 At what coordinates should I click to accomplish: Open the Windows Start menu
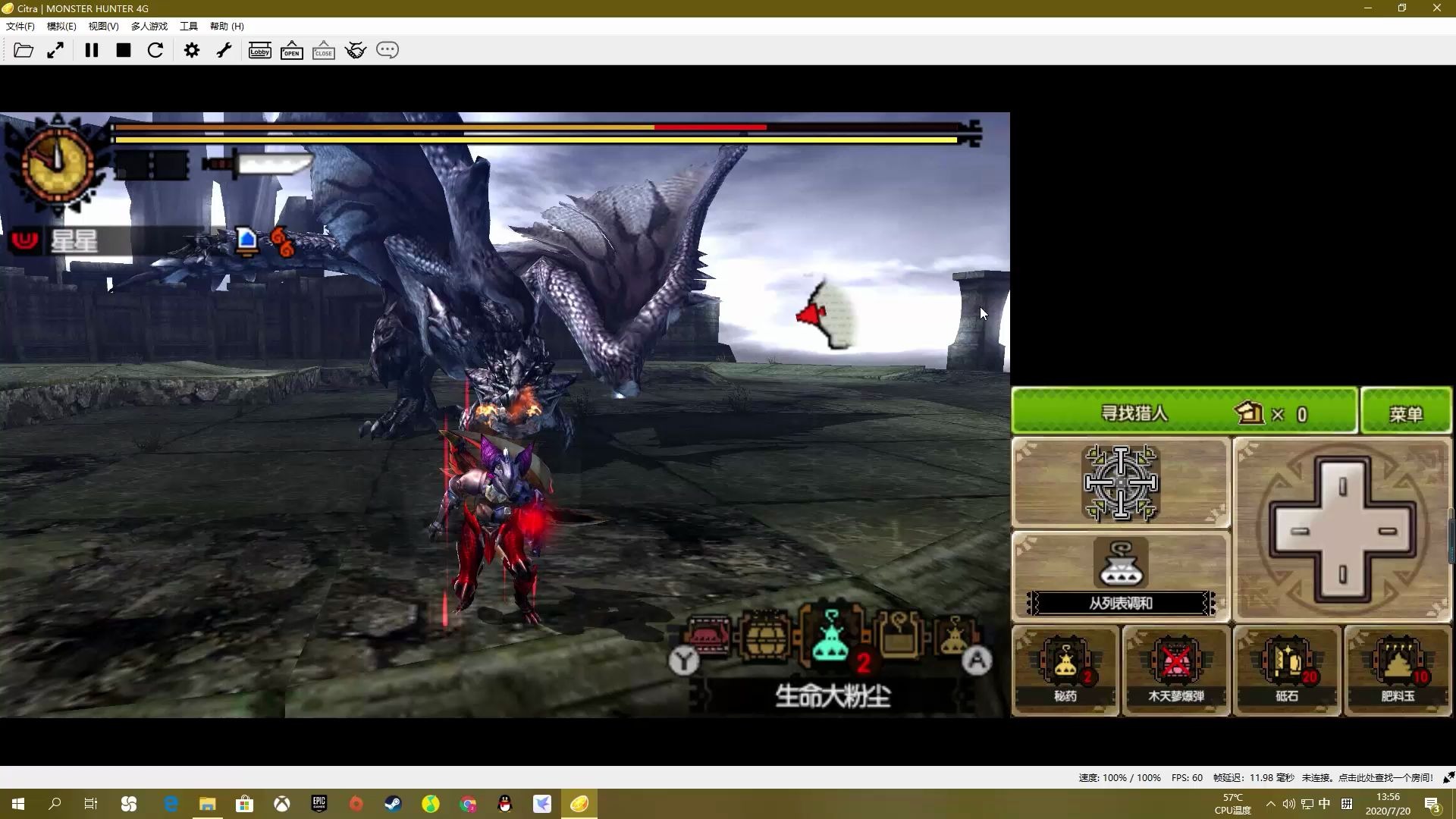pos(18,804)
